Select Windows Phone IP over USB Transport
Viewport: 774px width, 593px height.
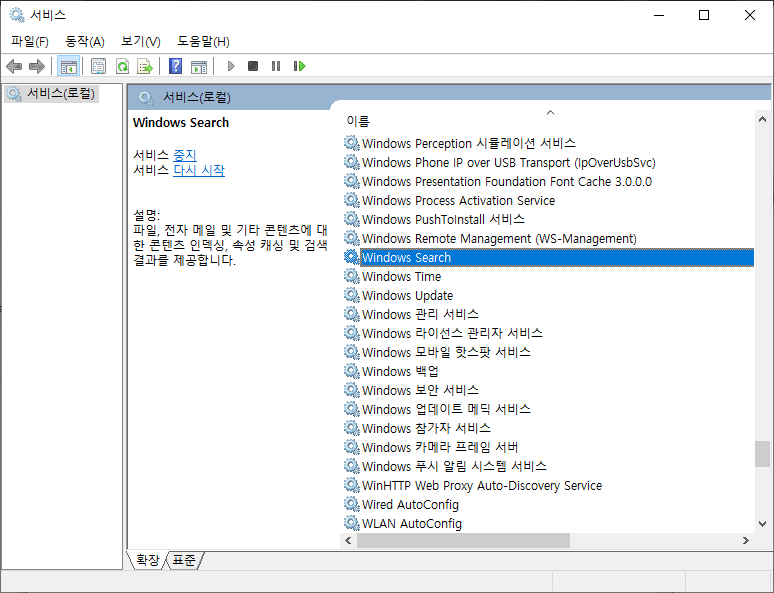[508, 162]
